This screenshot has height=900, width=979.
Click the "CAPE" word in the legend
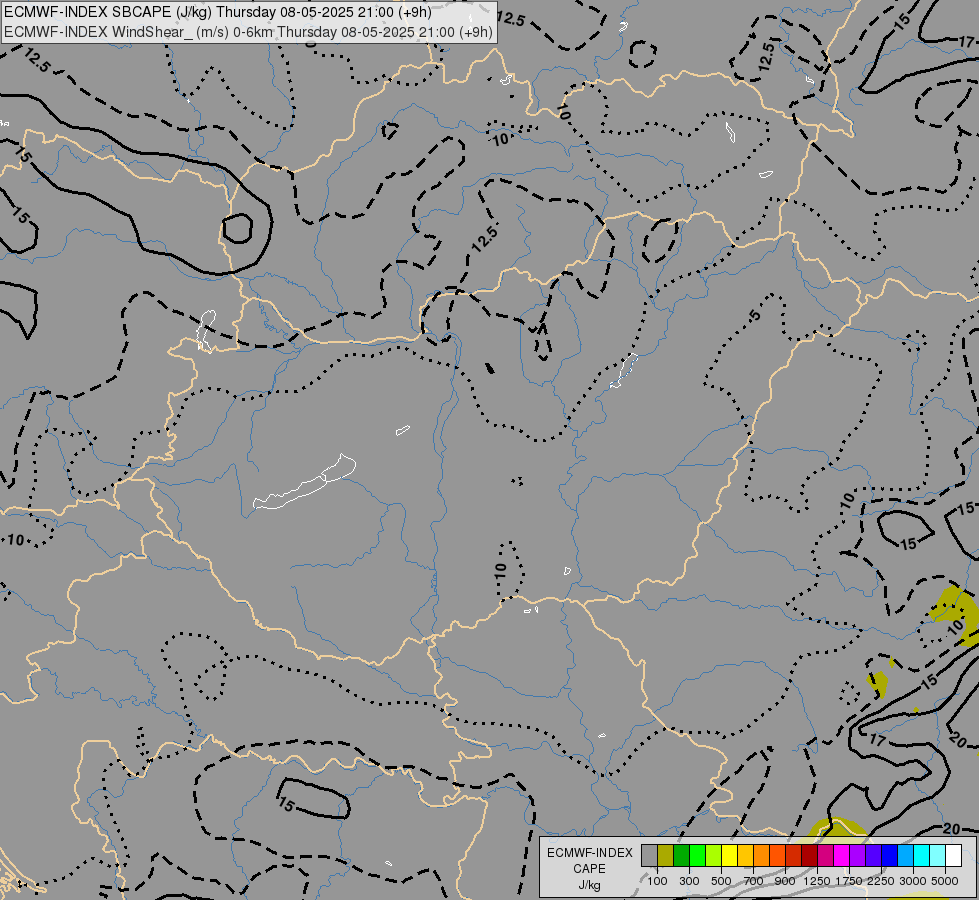coord(589,869)
